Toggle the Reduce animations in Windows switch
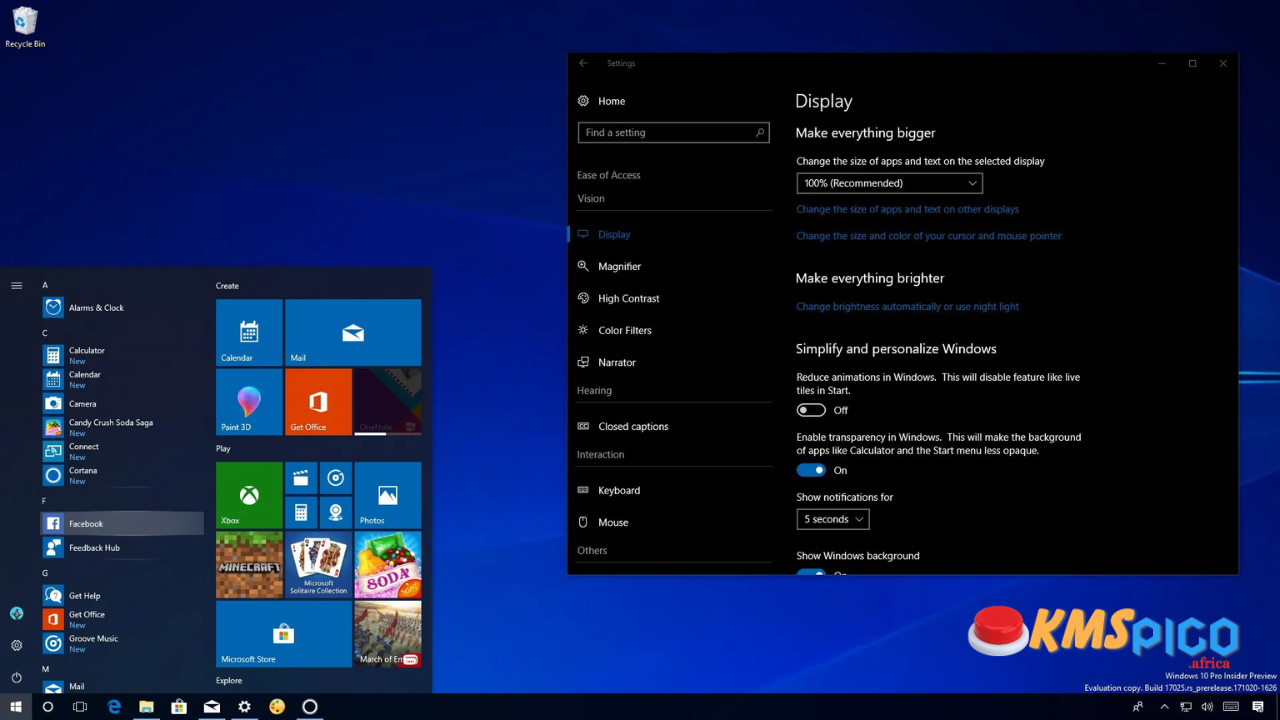Image resolution: width=1280 pixels, height=720 pixels. click(x=811, y=410)
